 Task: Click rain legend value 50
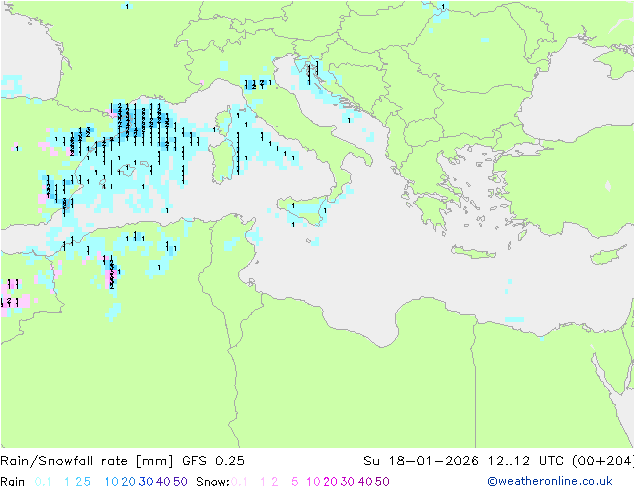180,482
